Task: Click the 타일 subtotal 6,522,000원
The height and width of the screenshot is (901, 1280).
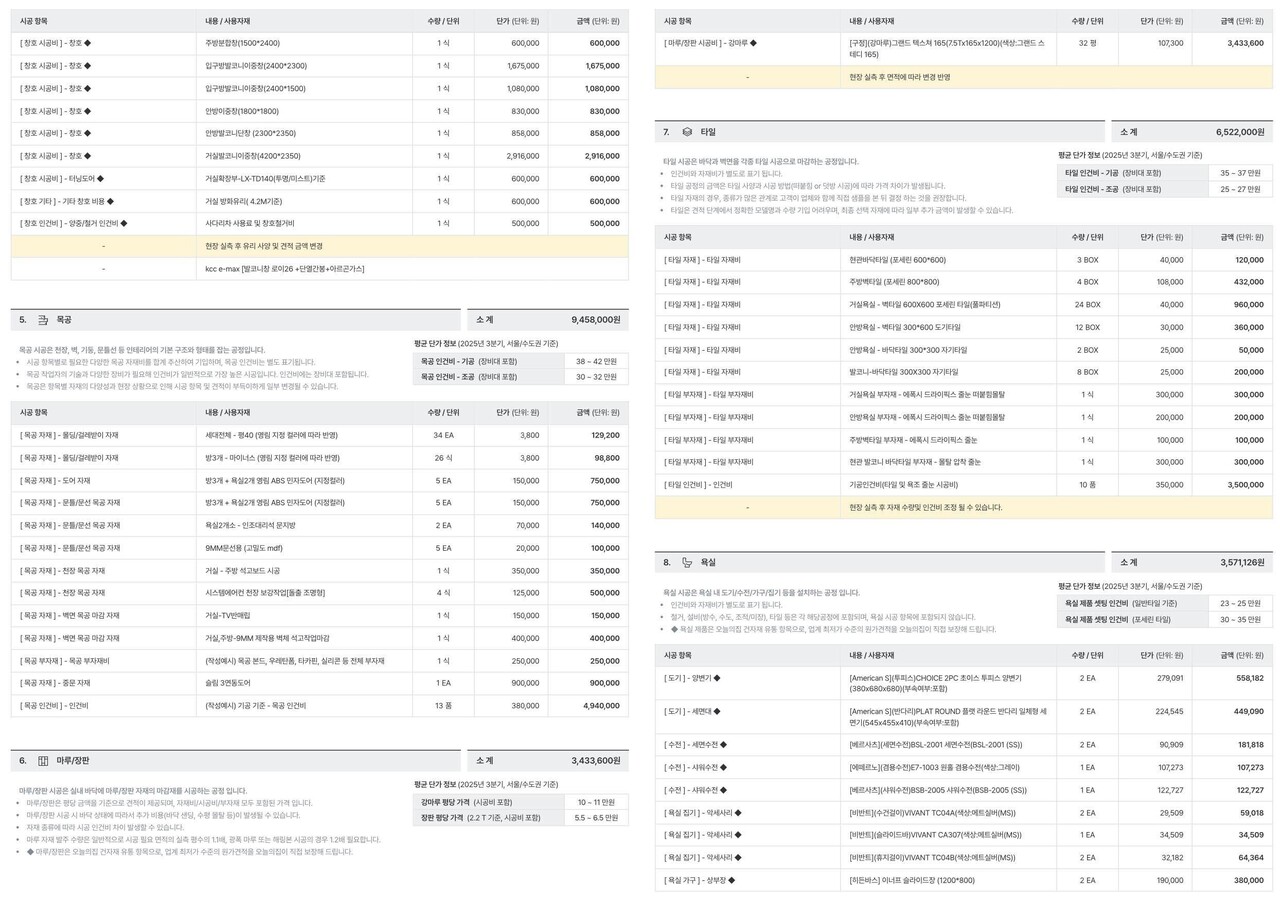Action: (x=1240, y=132)
